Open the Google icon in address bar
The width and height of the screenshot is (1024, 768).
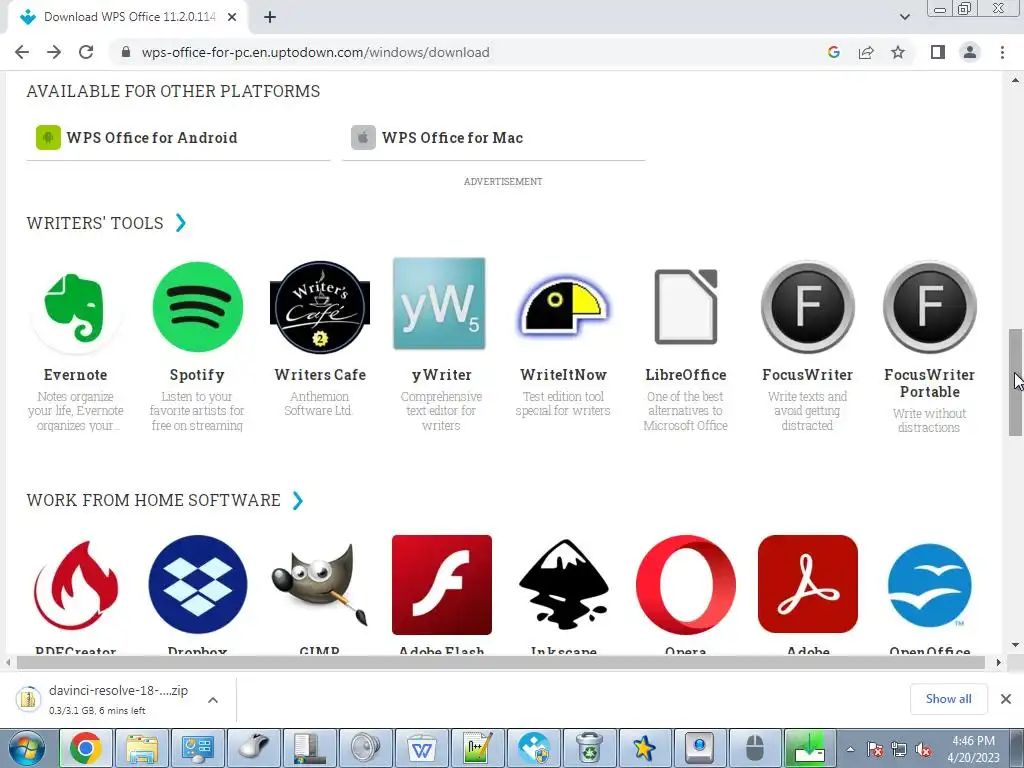click(x=833, y=52)
